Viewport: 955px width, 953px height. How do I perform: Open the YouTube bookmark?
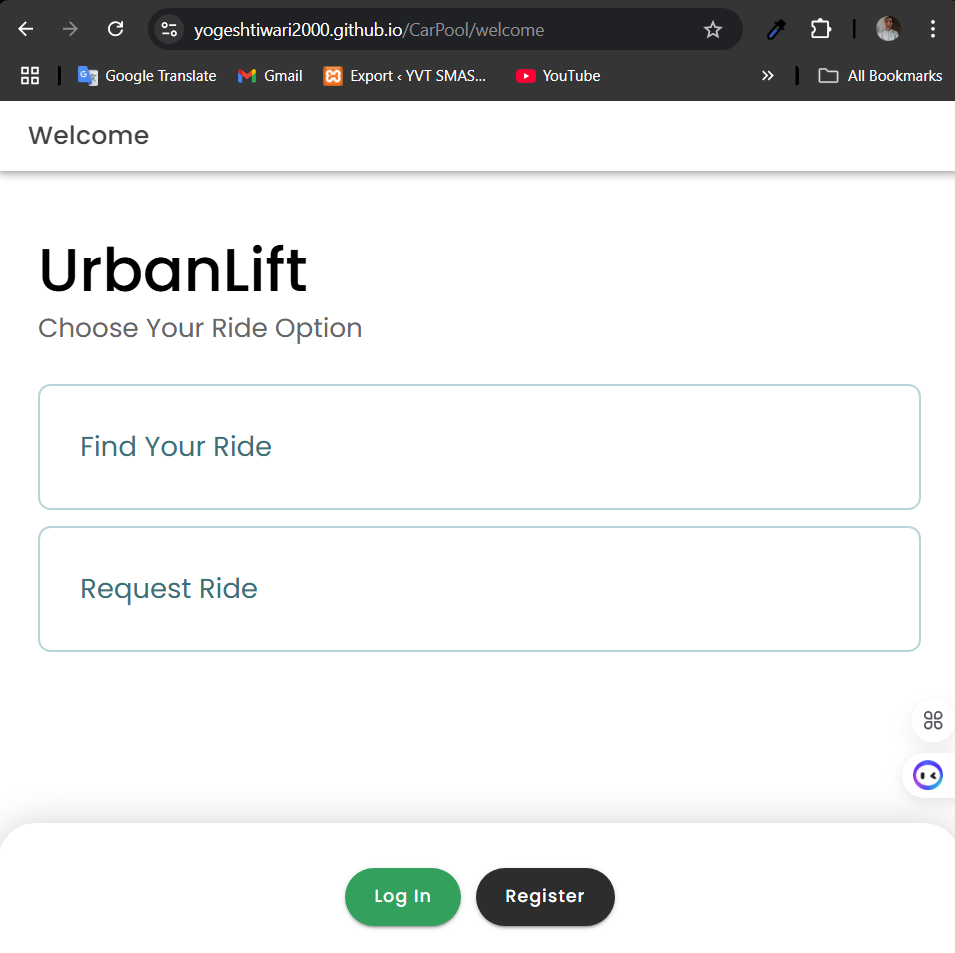click(x=558, y=76)
